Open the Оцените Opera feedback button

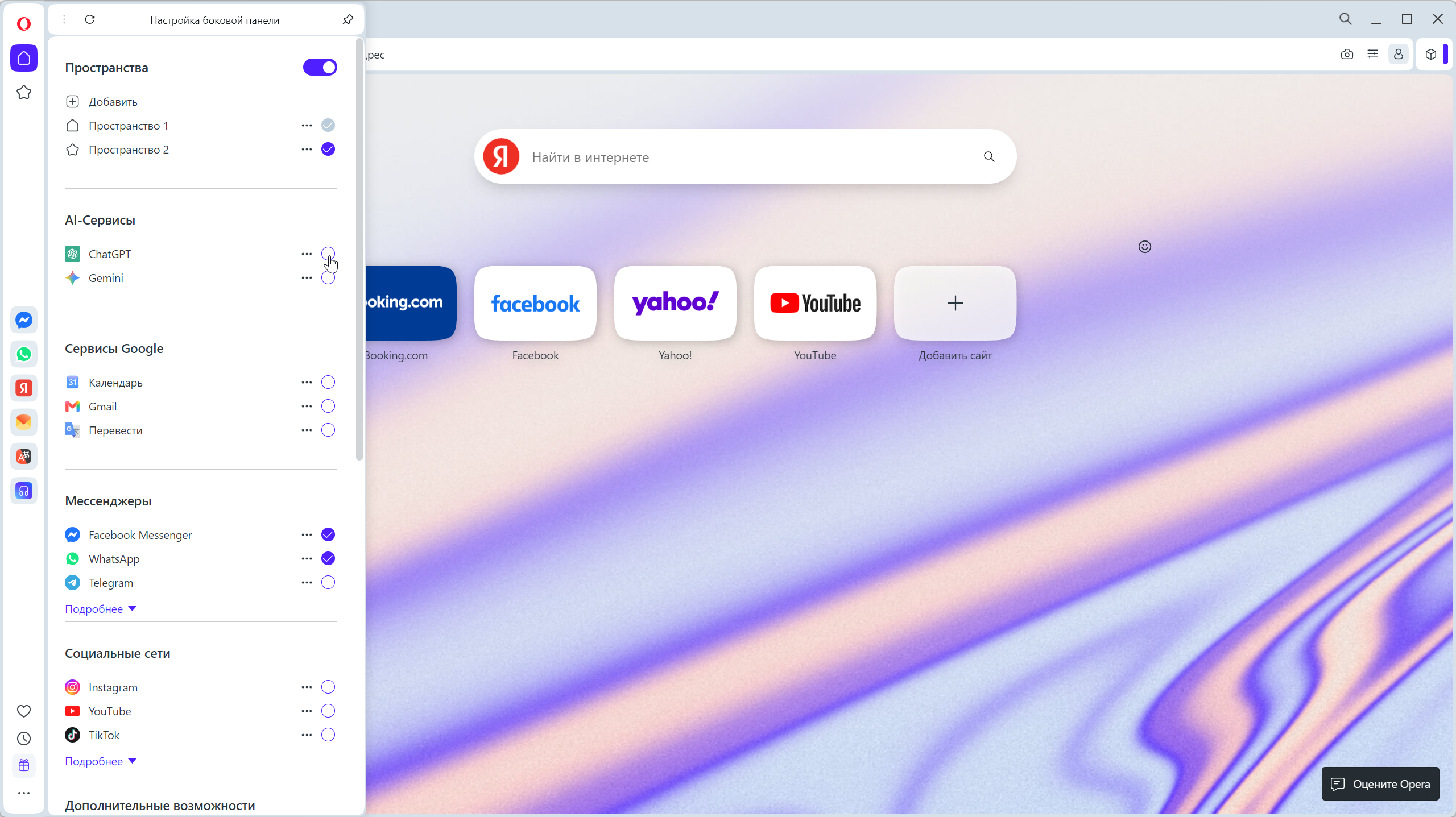click(1380, 784)
